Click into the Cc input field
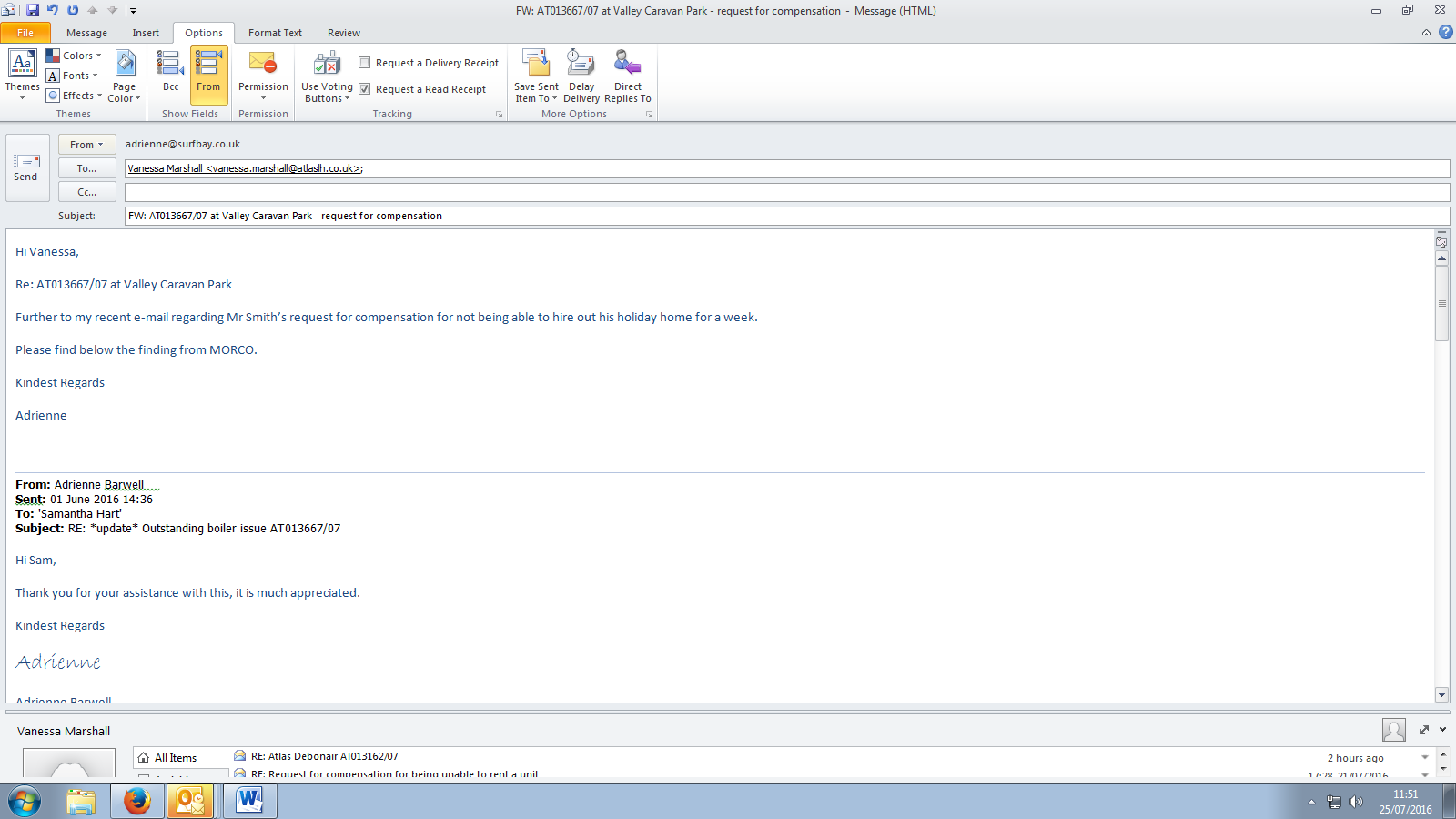Viewport: 1456px width, 819px height. pyautogui.click(x=787, y=192)
